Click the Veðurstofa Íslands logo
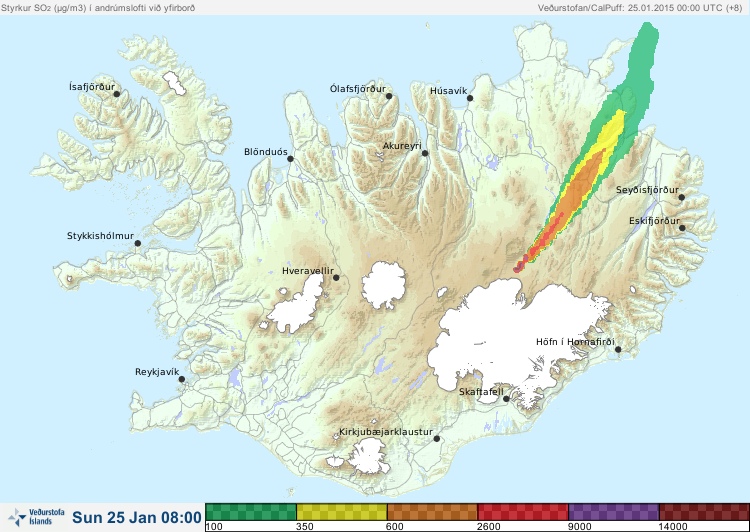The image size is (750, 532). (x=37, y=517)
